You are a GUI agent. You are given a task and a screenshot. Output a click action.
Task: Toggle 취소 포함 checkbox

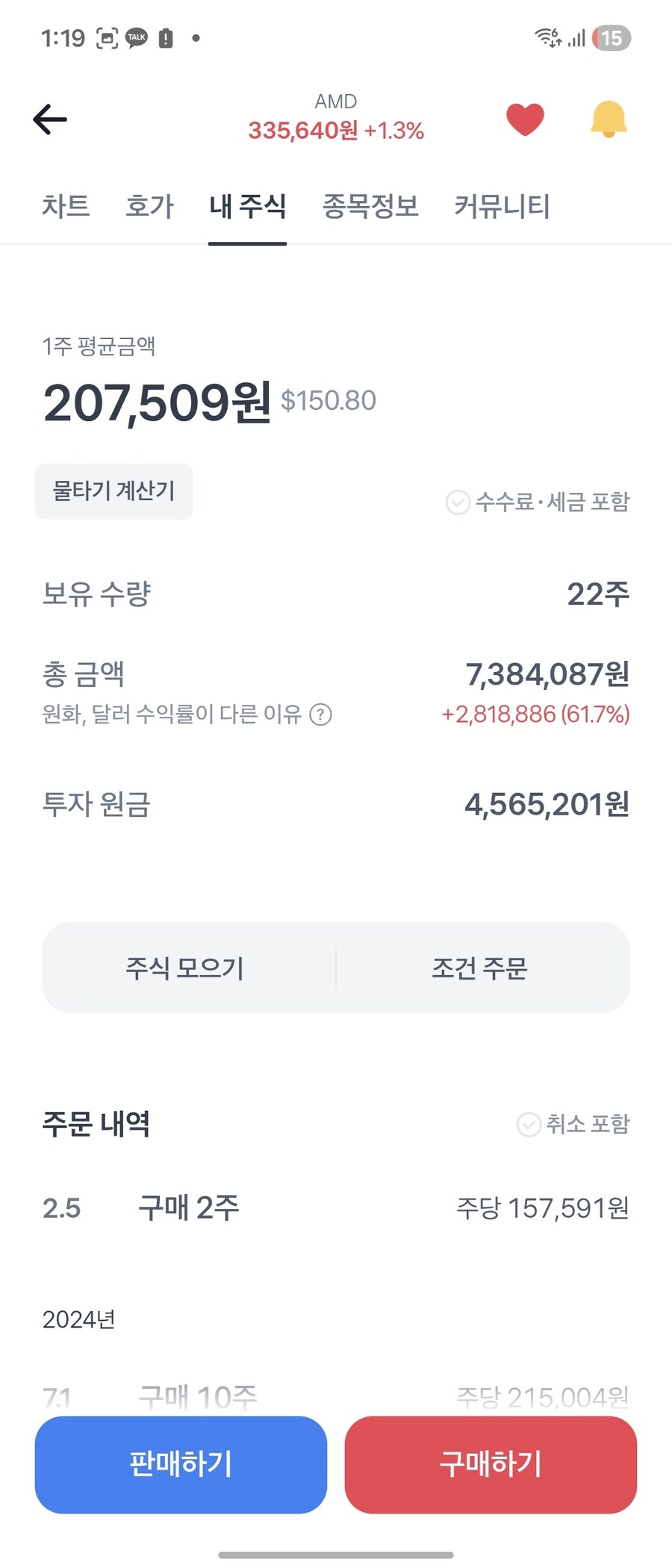pyautogui.click(x=529, y=1124)
